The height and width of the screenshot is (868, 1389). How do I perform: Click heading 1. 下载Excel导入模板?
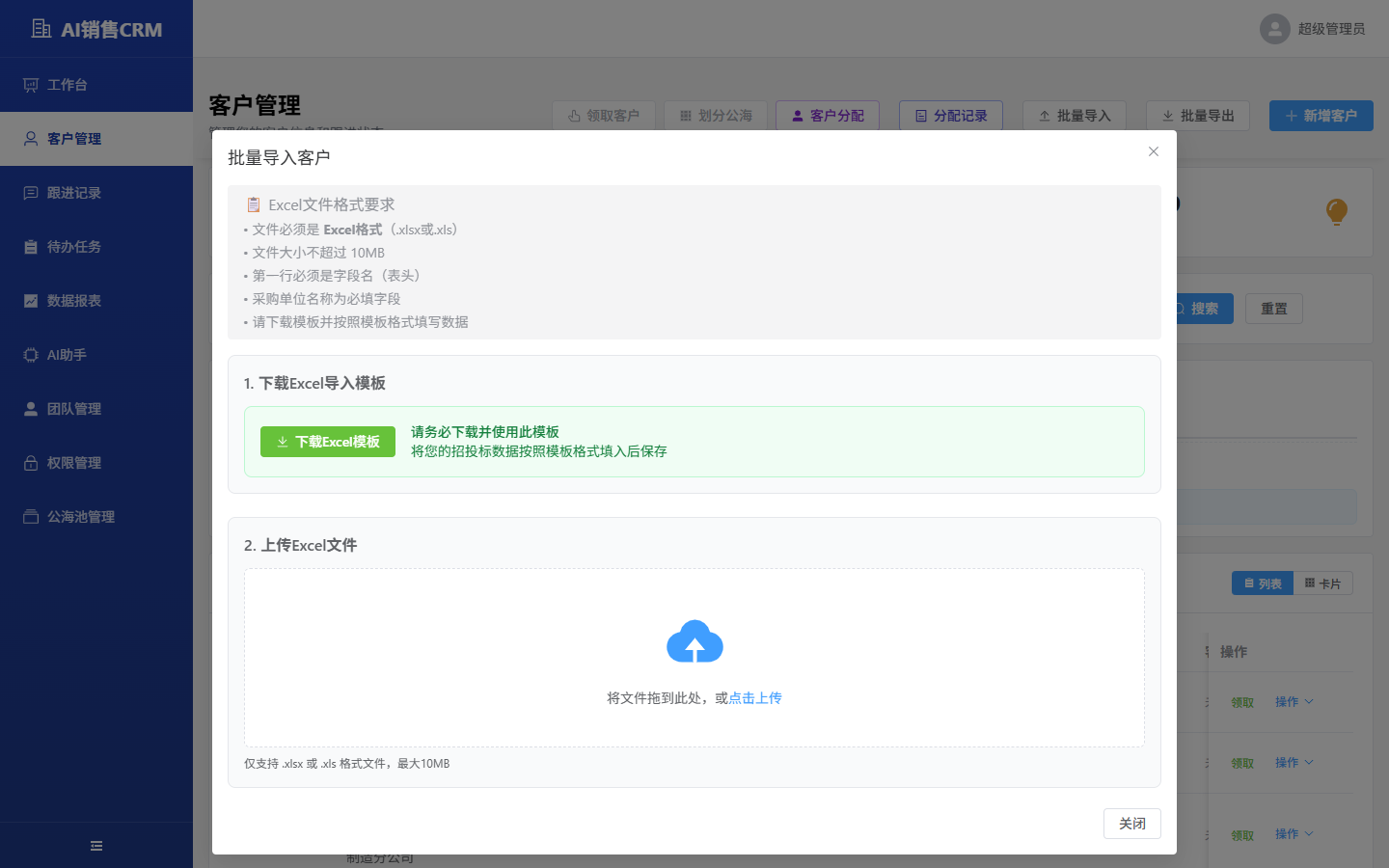[314, 383]
